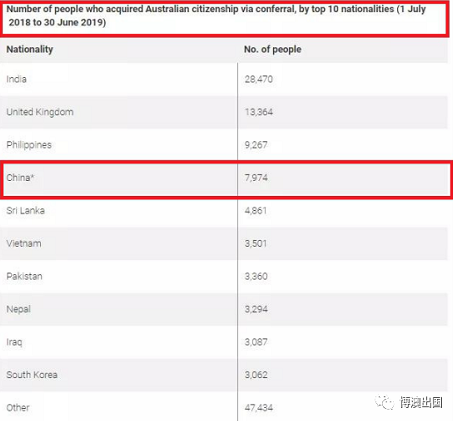
Task: Click the 3,360 value for Pakistan
Action: (256, 276)
